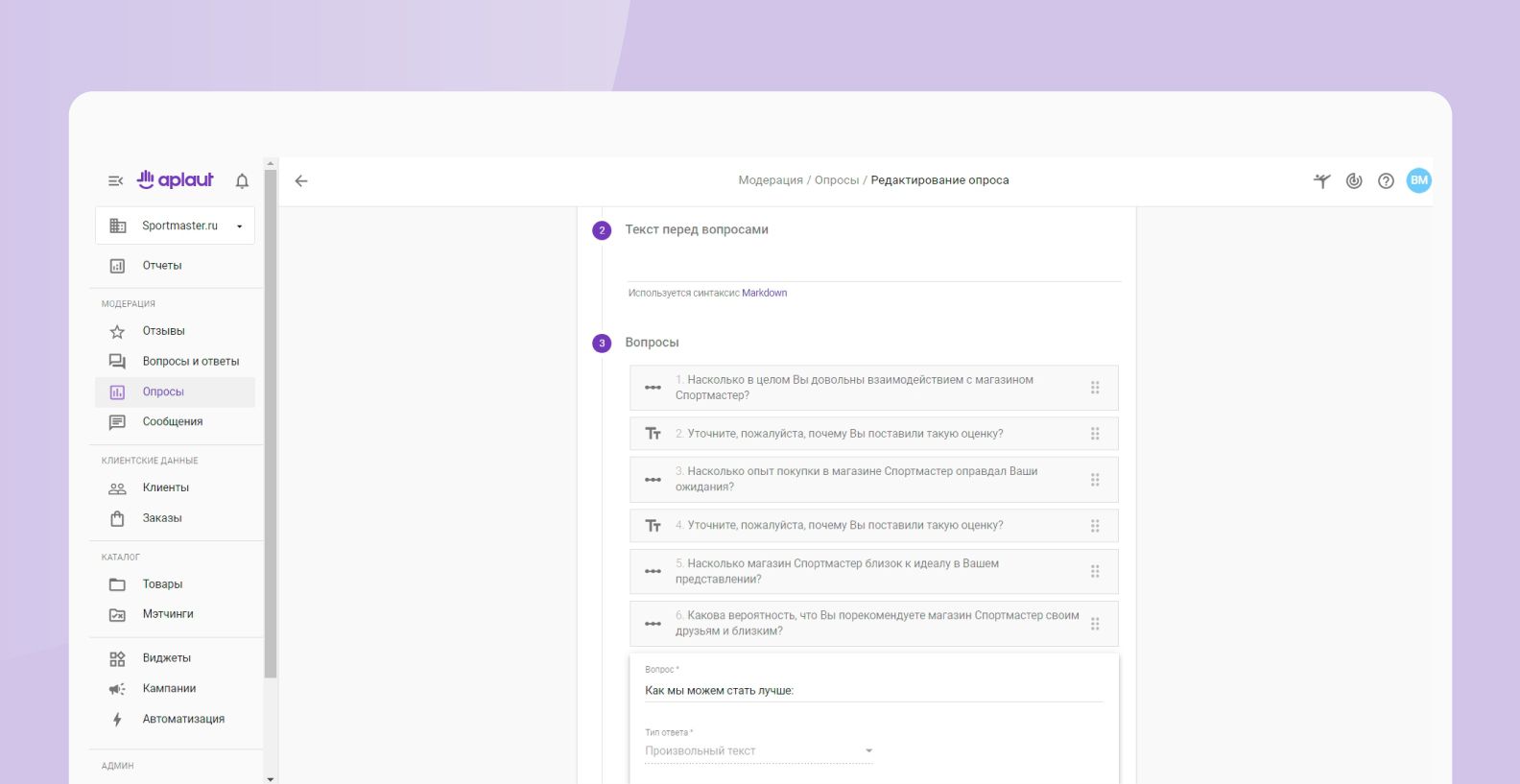Grab drag handle of question 1

1095,388
